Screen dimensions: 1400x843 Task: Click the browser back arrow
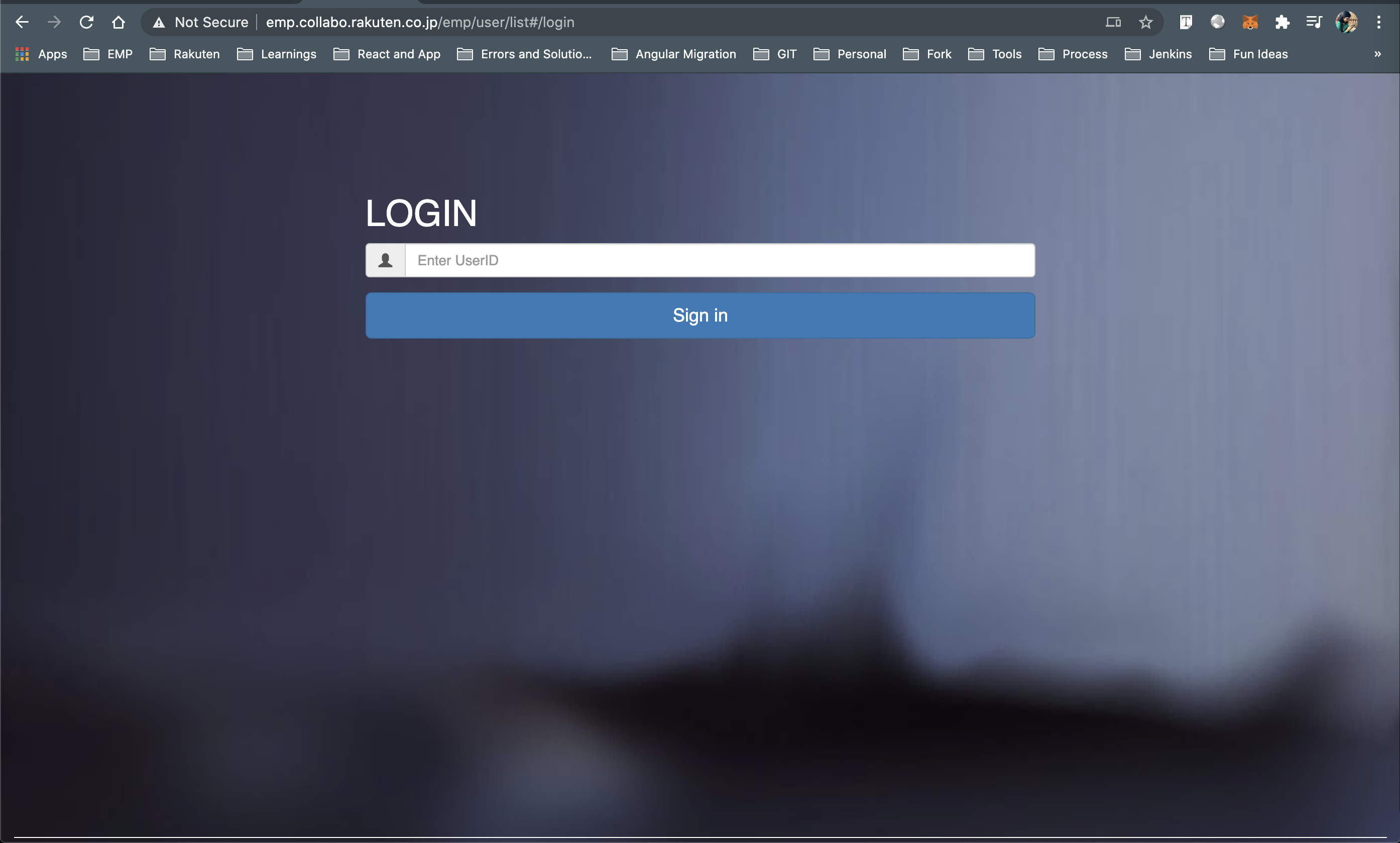(x=22, y=22)
